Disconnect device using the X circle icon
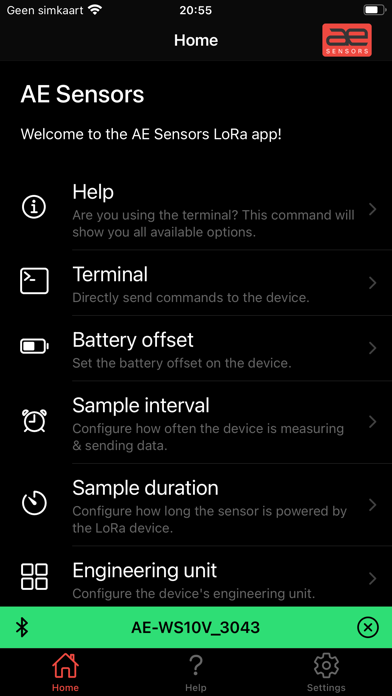This screenshot has width=392, height=696. 368,627
